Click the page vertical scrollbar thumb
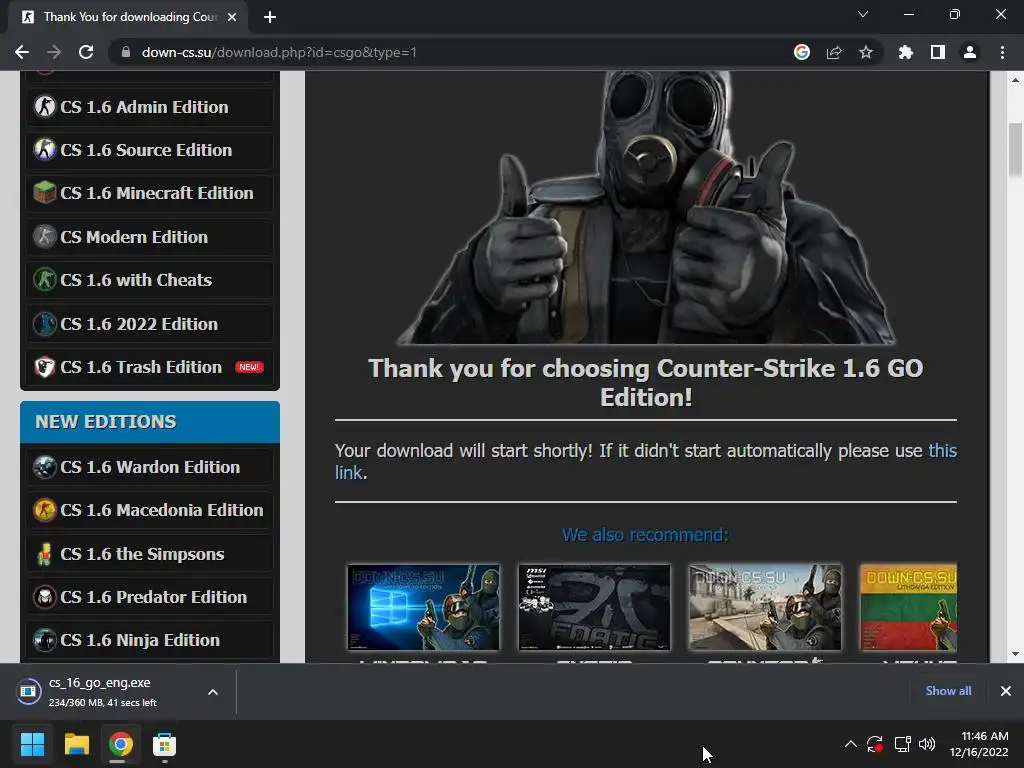This screenshot has width=1024, height=768. point(1015,149)
